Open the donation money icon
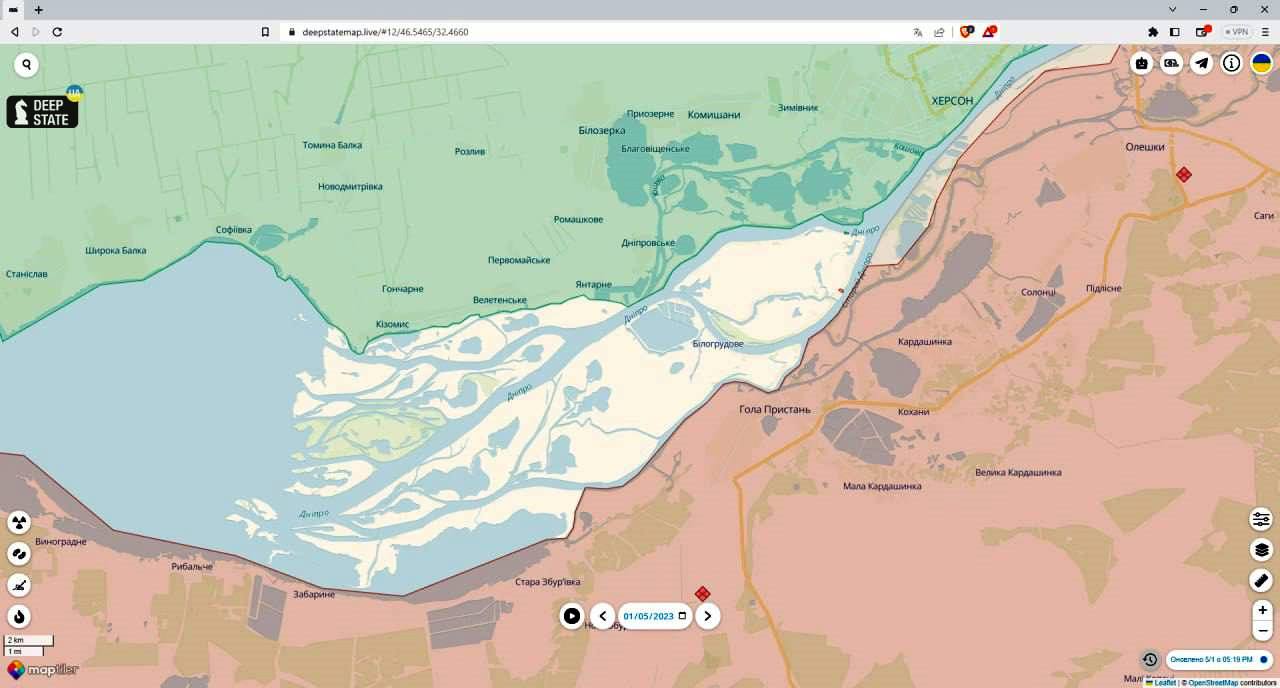This screenshot has height=688, width=1280. click(x=1172, y=63)
